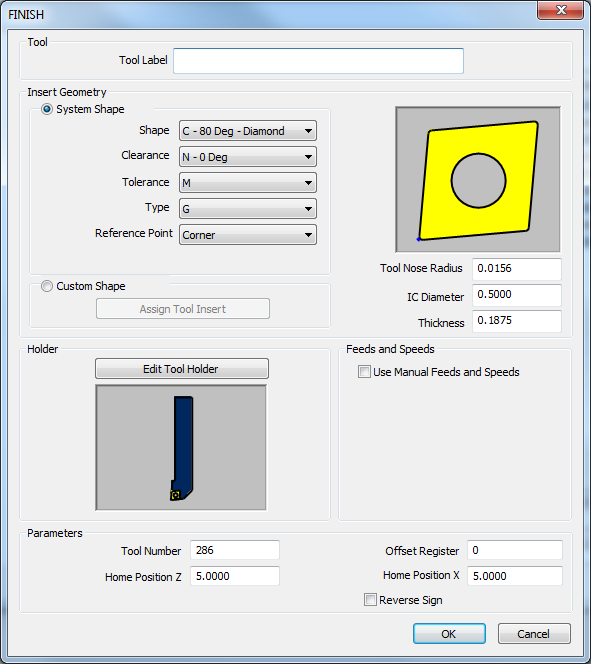The image size is (591, 664).
Task: Click the Tool Number field
Action: point(235,550)
